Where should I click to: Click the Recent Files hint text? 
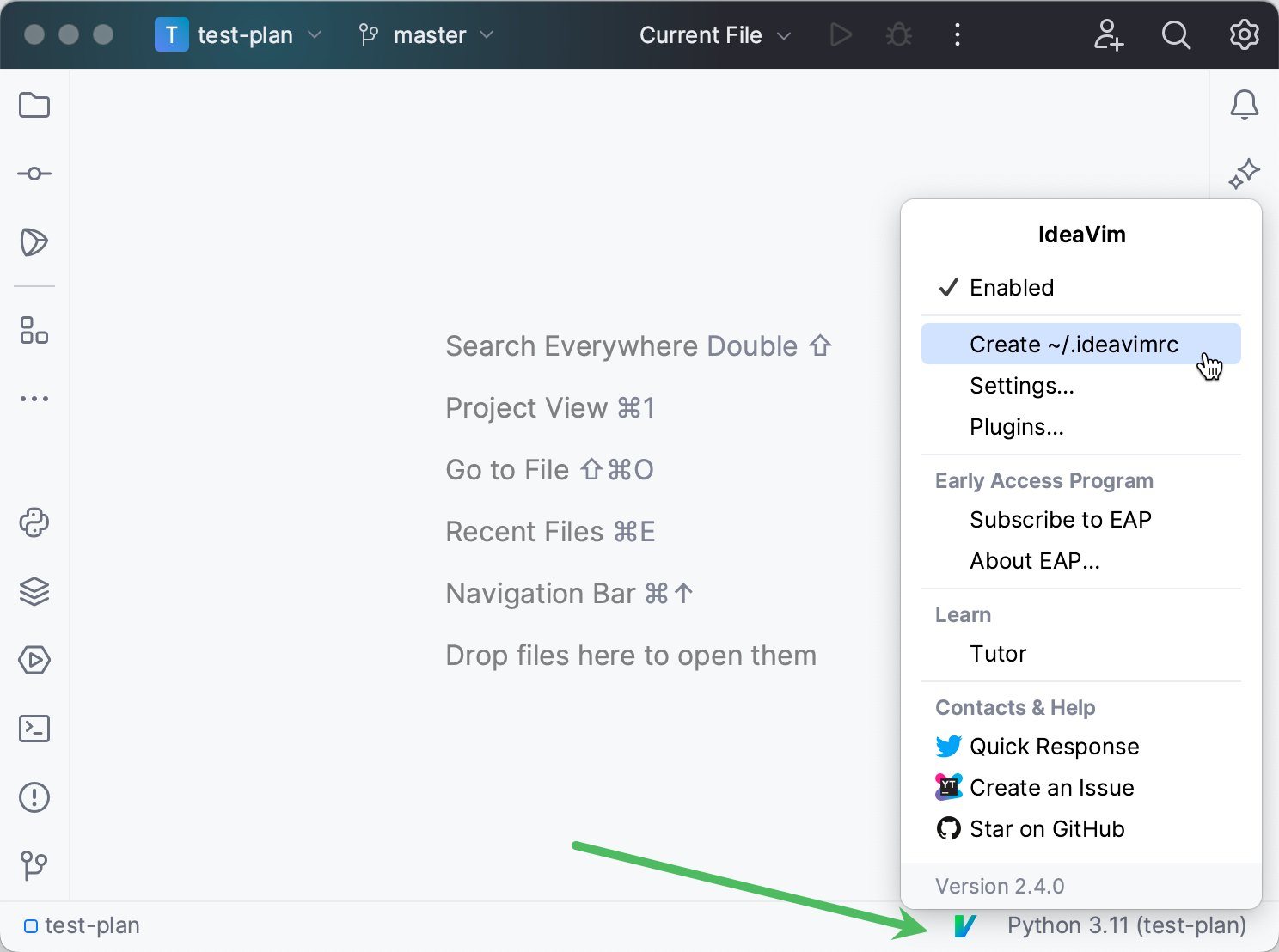(550, 532)
